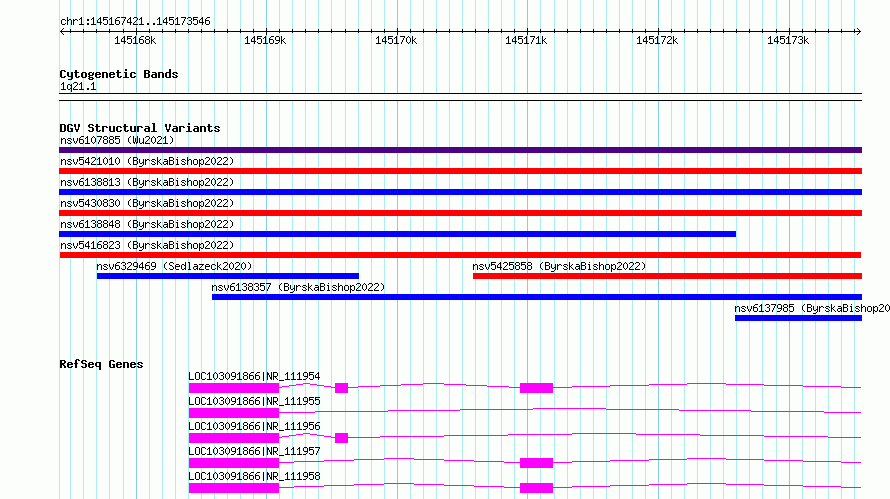Click the left arrow of the ruler
Viewport: 890px width, 499px height.
click(x=62, y=32)
